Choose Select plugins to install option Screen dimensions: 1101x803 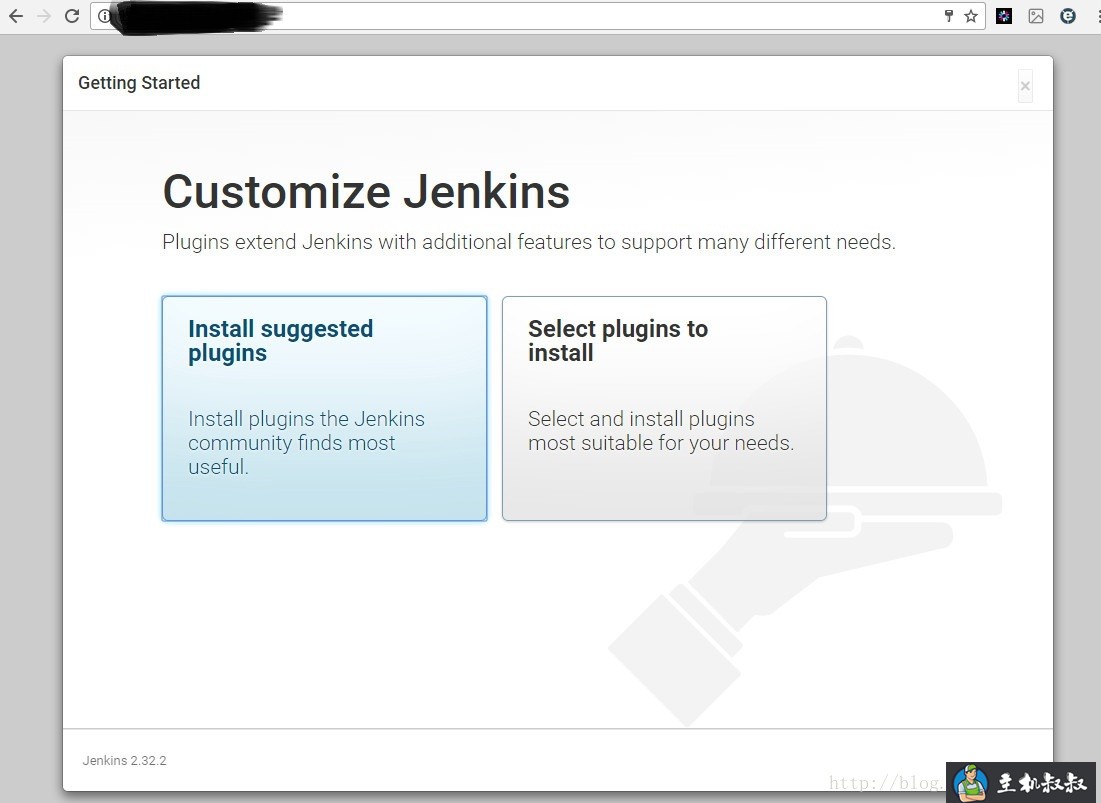coord(664,409)
